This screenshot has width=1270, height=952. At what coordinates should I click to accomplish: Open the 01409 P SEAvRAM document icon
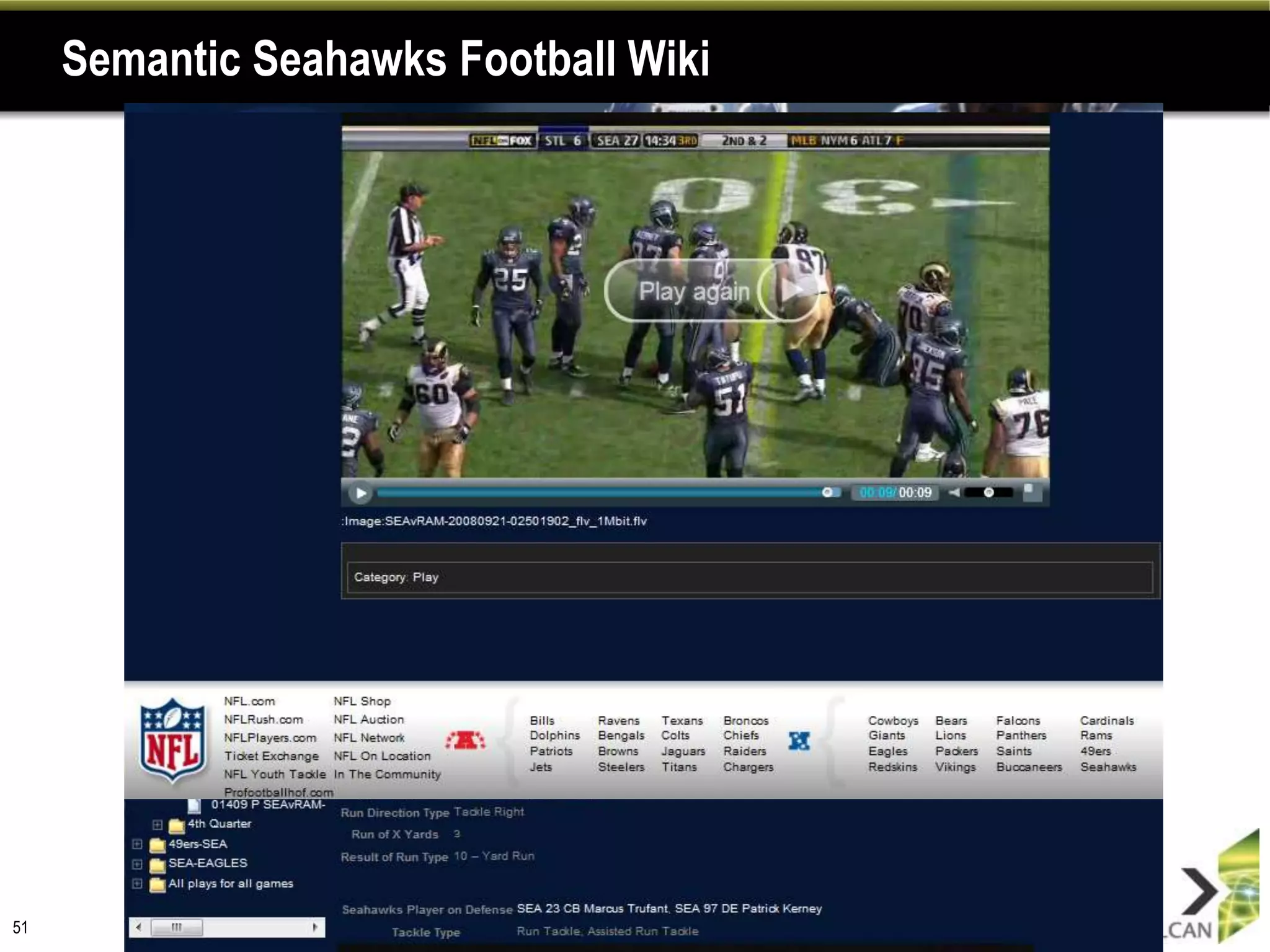(194, 805)
